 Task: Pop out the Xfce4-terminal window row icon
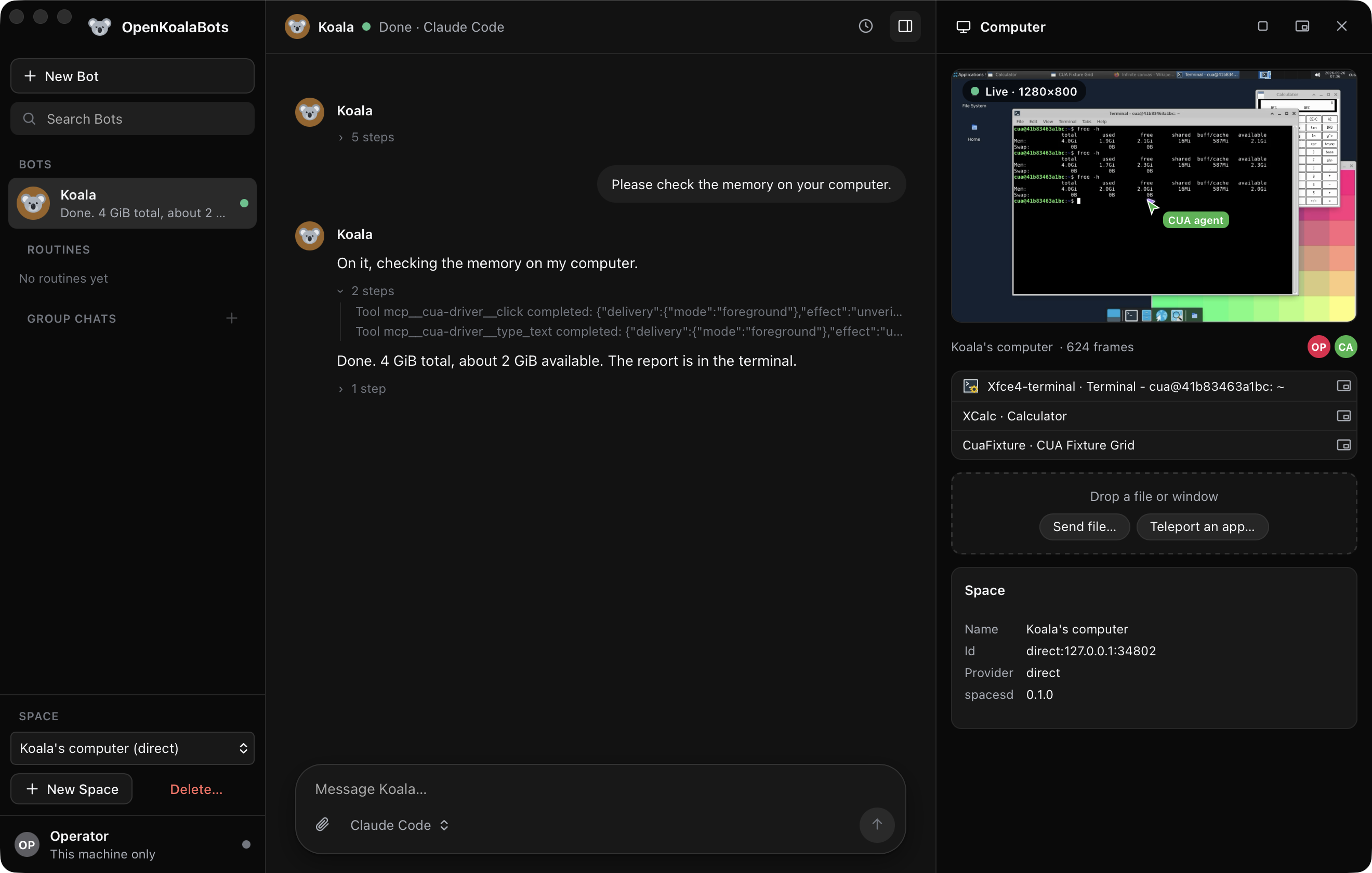[x=1343, y=386]
